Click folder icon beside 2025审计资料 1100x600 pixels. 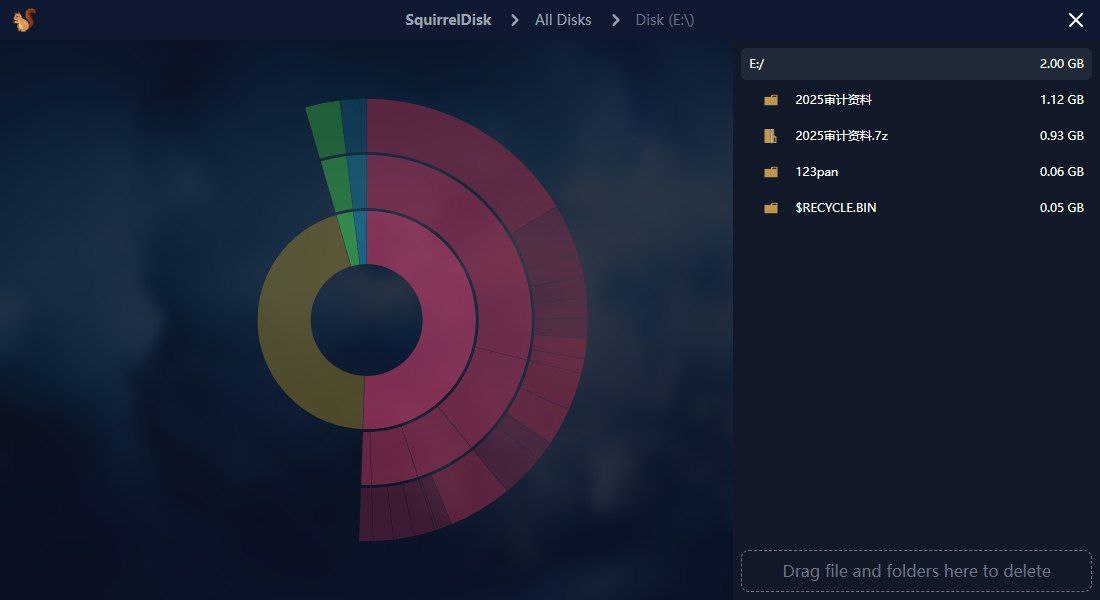pyautogui.click(x=770, y=100)
